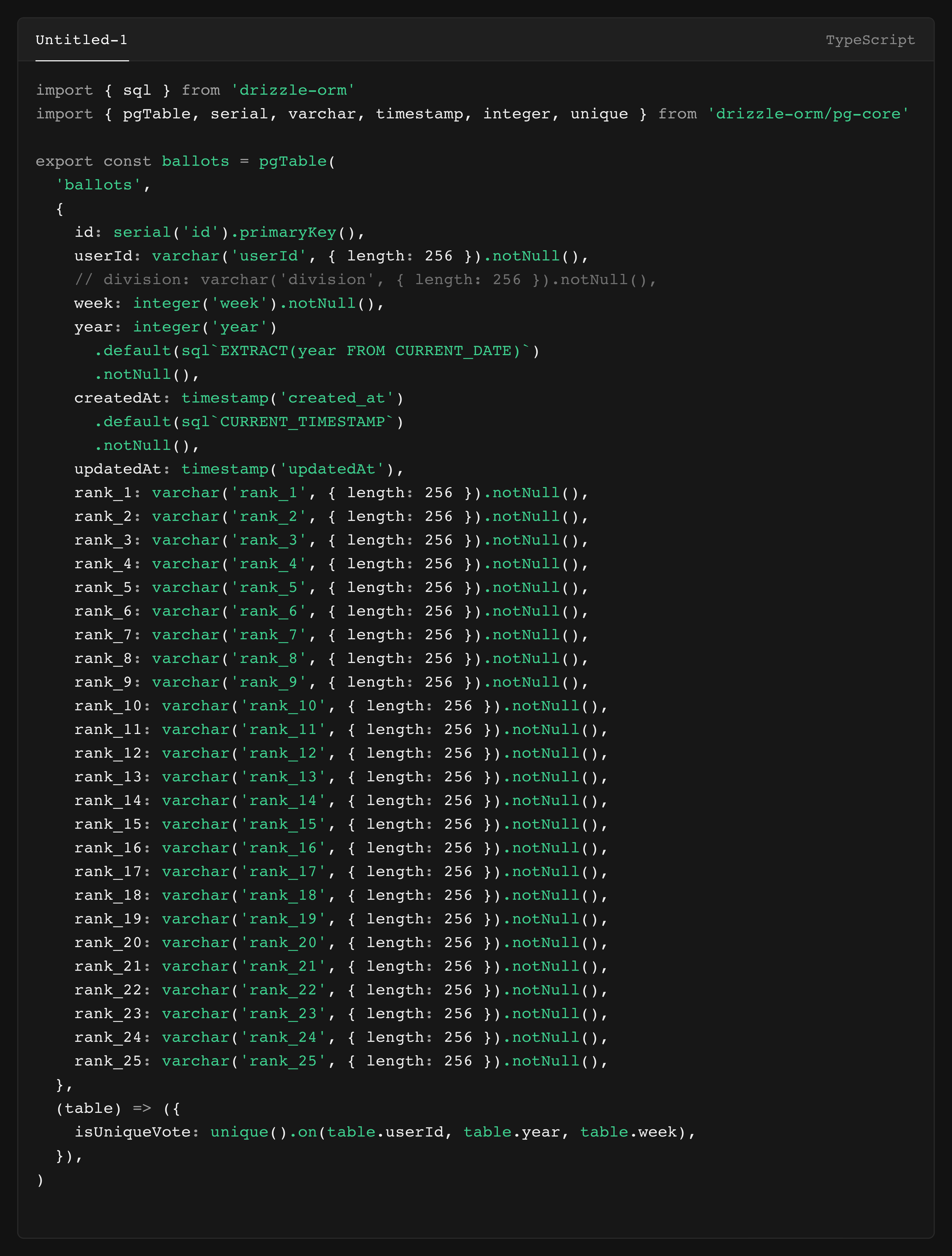Screen dimensions: 952x1256
Task: Place cursor on ballots constant name
Action: pyautogui.click(x=195, y=161)
